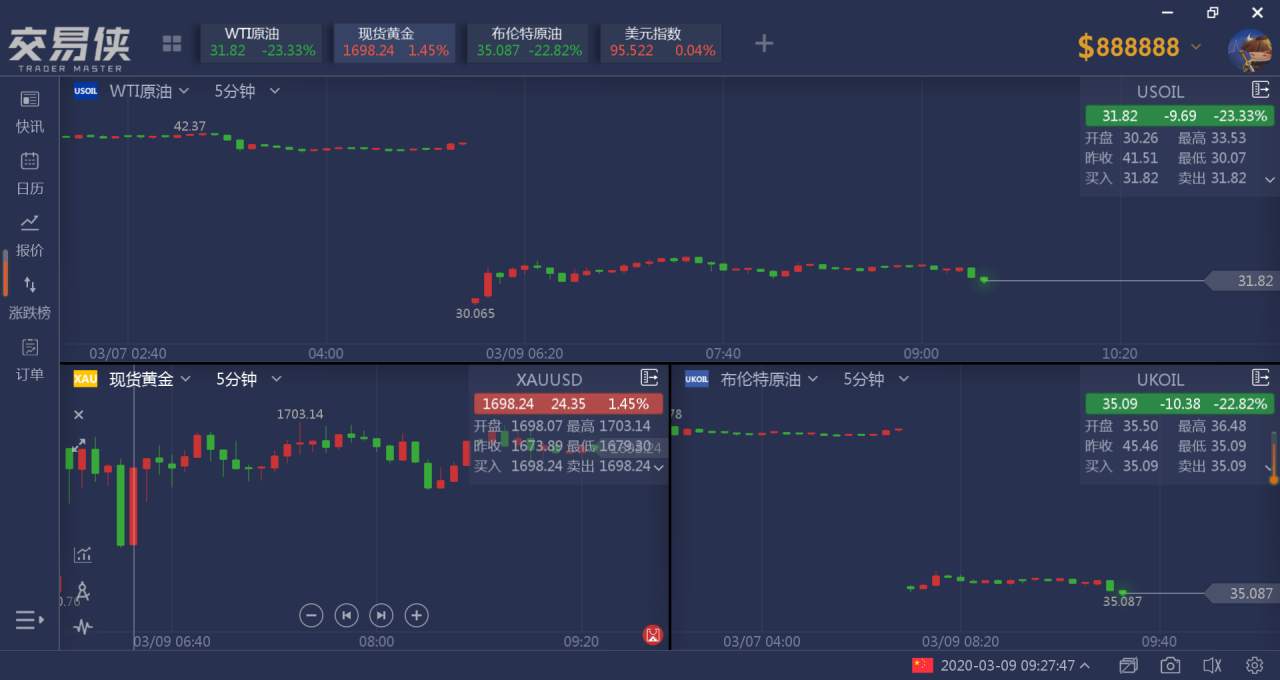The width and height of the screenshot is (1280, 680).
Task: Click the red XAUUSD price bar 1698.24
Action: pyautogui.click(x=568, y=404)
